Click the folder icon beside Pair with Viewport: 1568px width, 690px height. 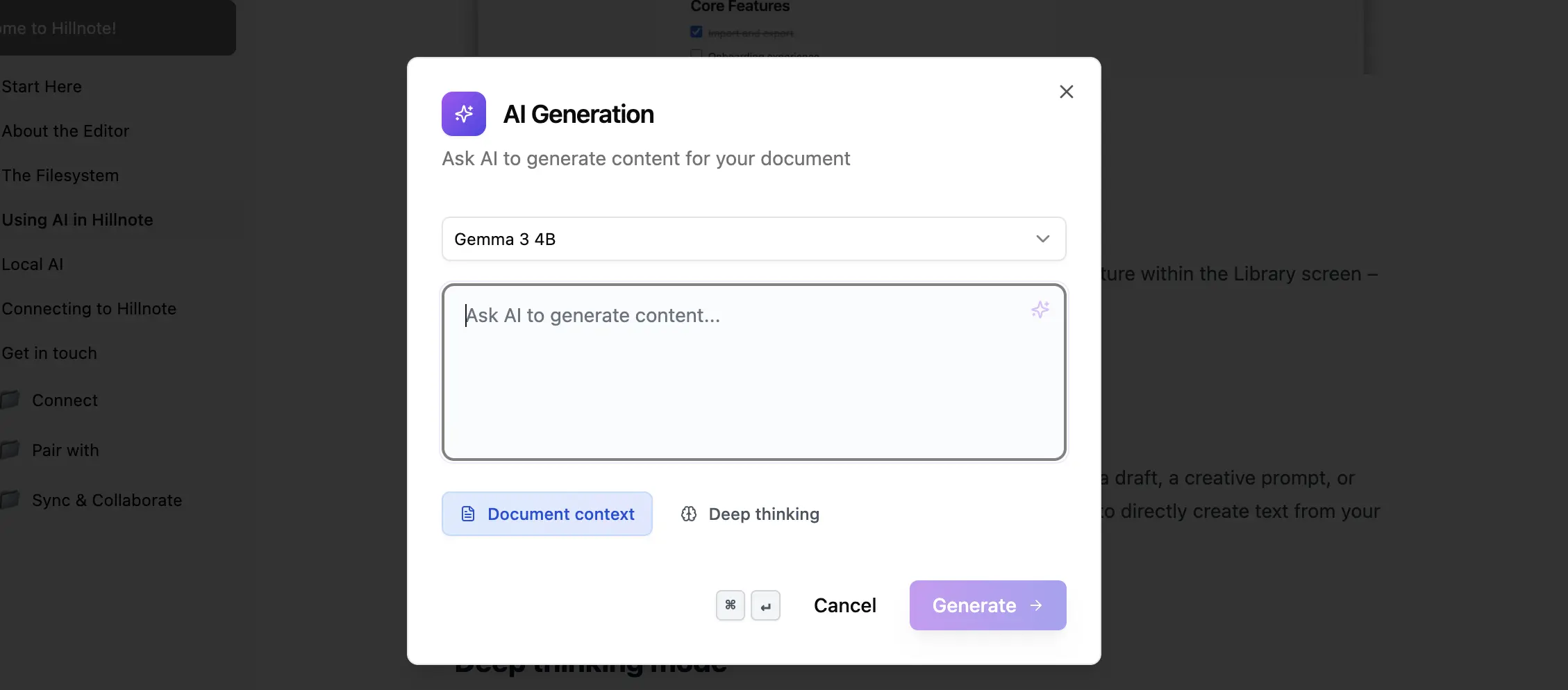10,450
